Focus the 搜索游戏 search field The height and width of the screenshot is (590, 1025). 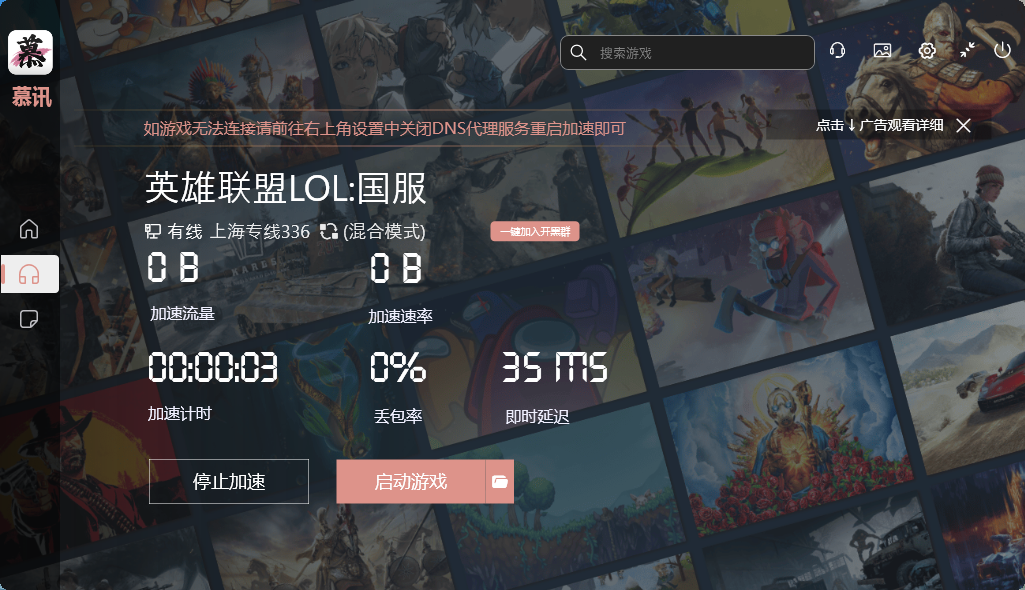(687, 53)
